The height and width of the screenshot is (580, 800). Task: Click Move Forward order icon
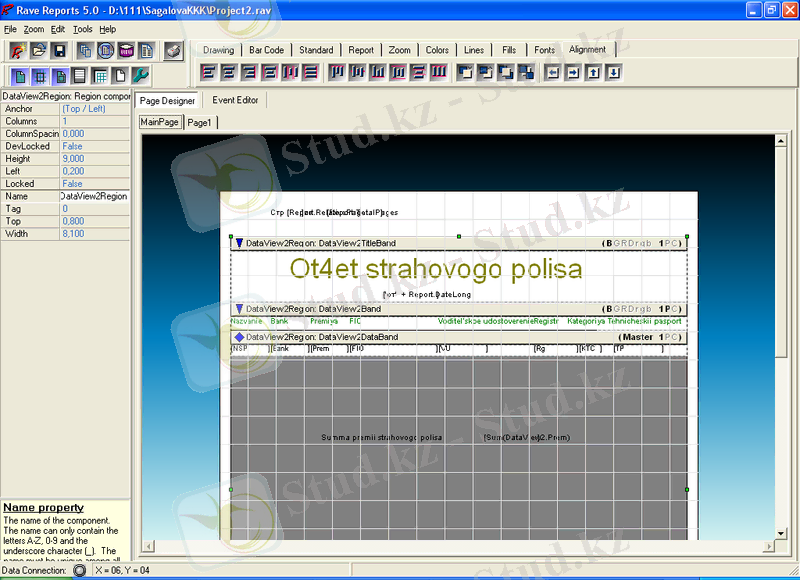pos(465,72)
